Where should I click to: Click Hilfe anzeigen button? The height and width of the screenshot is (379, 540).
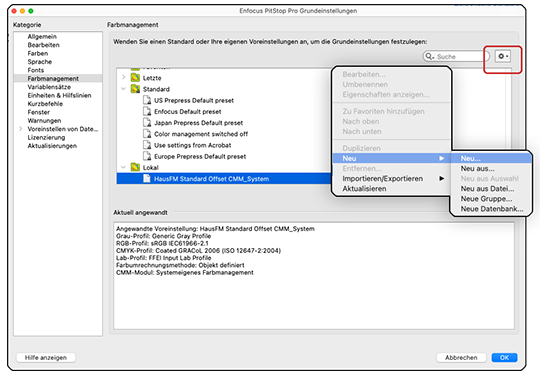pyautogui.click(x=46, y=357)
